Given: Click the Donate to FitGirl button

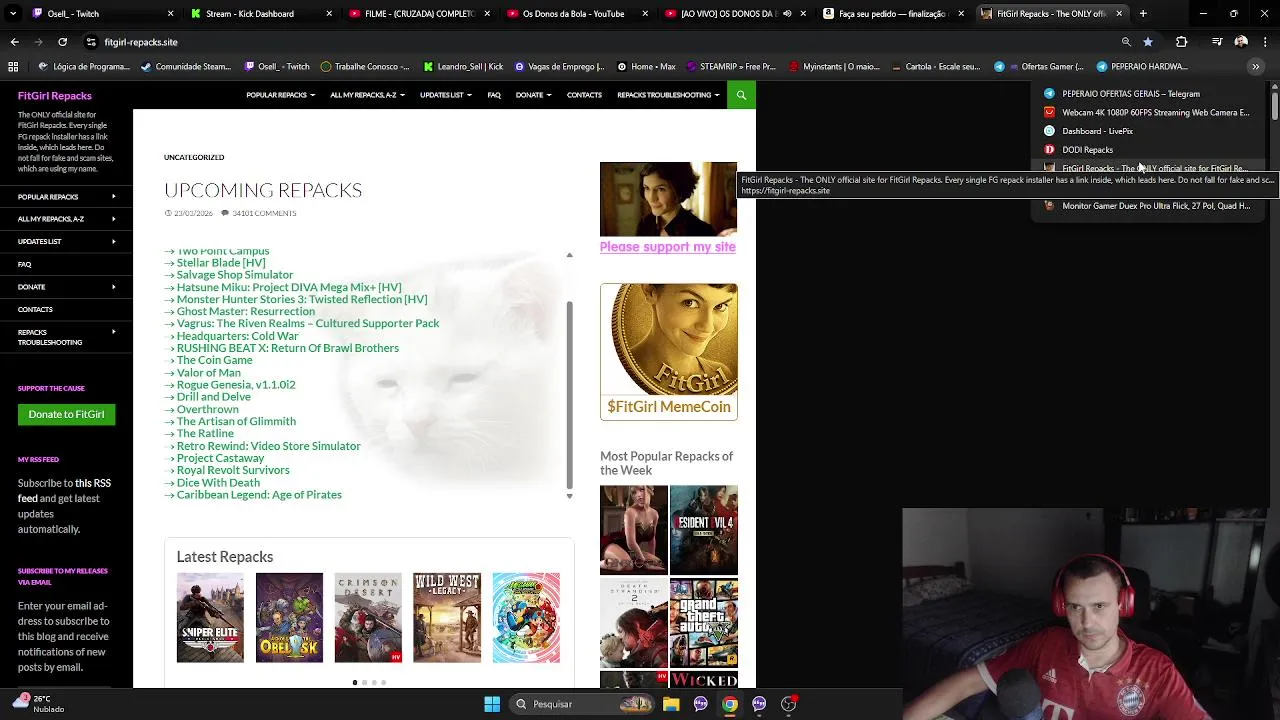Looking at the screenshot, I should [x=66, y=414].
